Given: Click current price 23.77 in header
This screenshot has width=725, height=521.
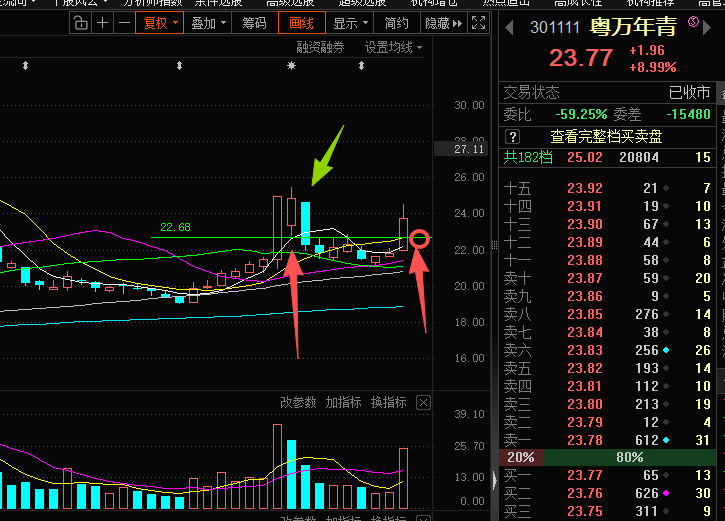Looking at the screenshot, I should tap(581, 58).
